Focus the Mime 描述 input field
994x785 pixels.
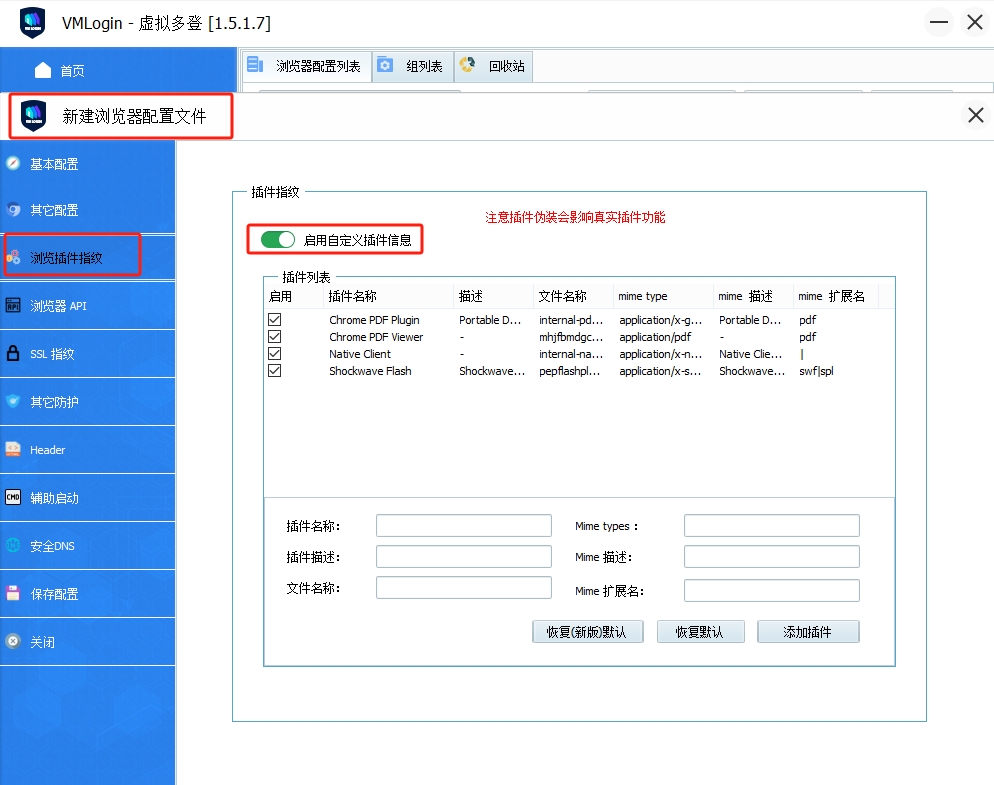pyautogui.click(x=771, y=557)
